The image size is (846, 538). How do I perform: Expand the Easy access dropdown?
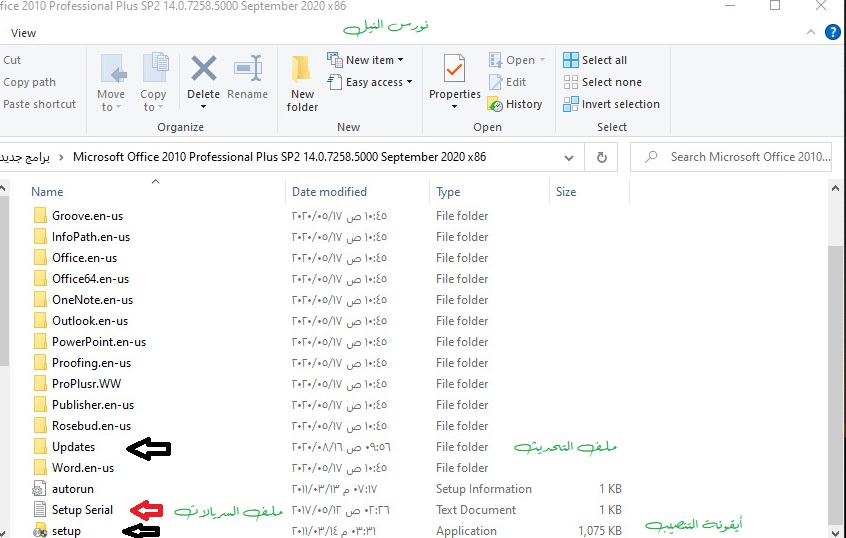point(379,82)
